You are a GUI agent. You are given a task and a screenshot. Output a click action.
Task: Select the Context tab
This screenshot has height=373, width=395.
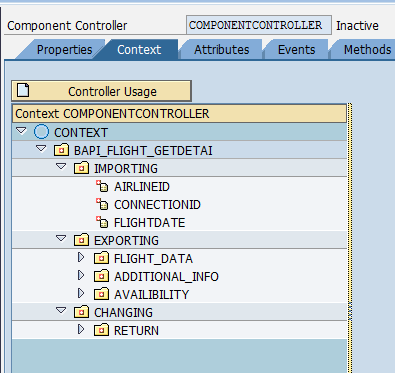pos(139,50)
